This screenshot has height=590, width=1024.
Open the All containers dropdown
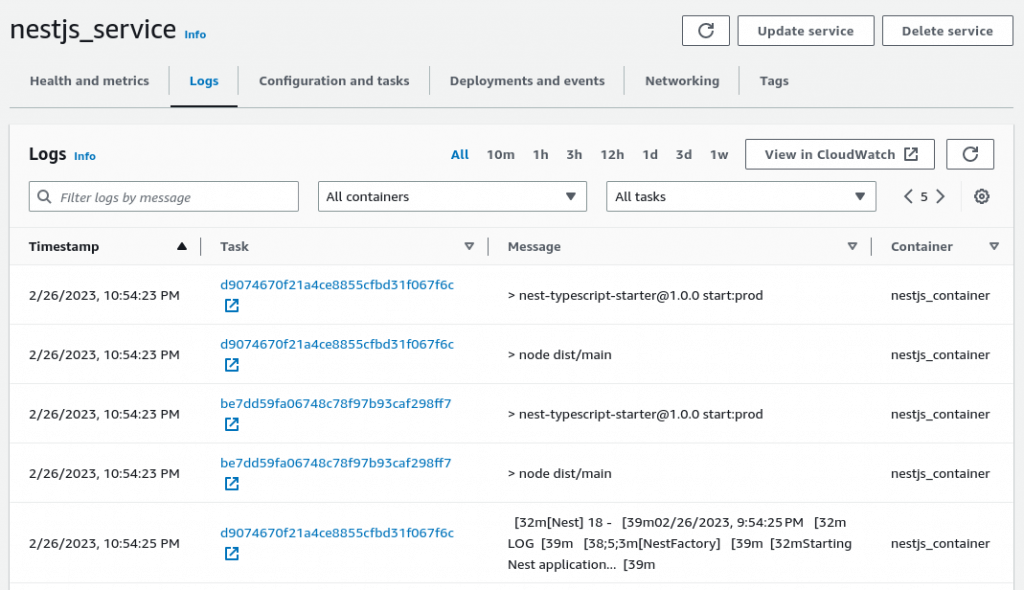(x=452, y=196)
